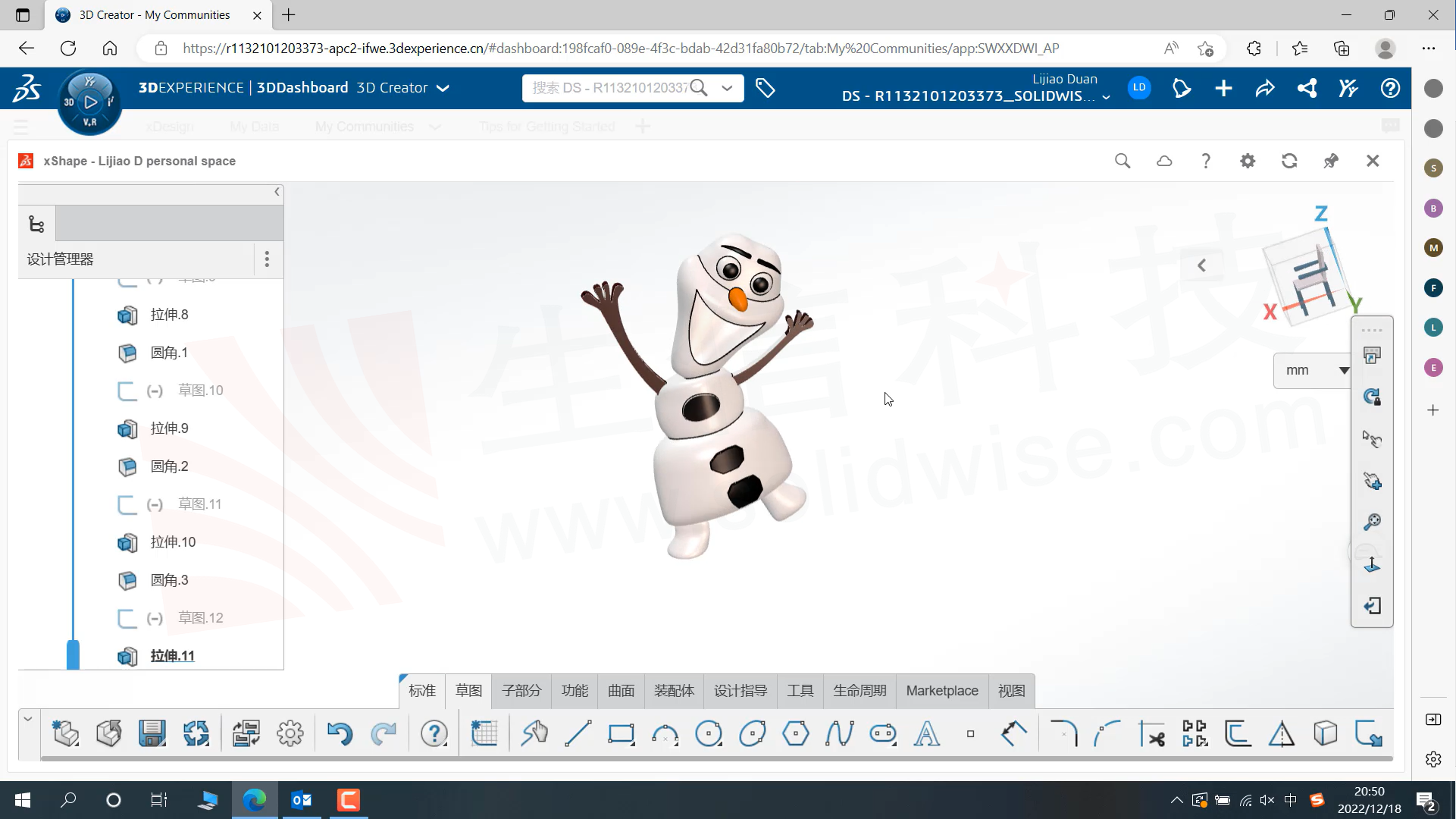Click the 拉伸.11 feature item
The width and height of the screenshot is (1456, 819).
(173, 656)
